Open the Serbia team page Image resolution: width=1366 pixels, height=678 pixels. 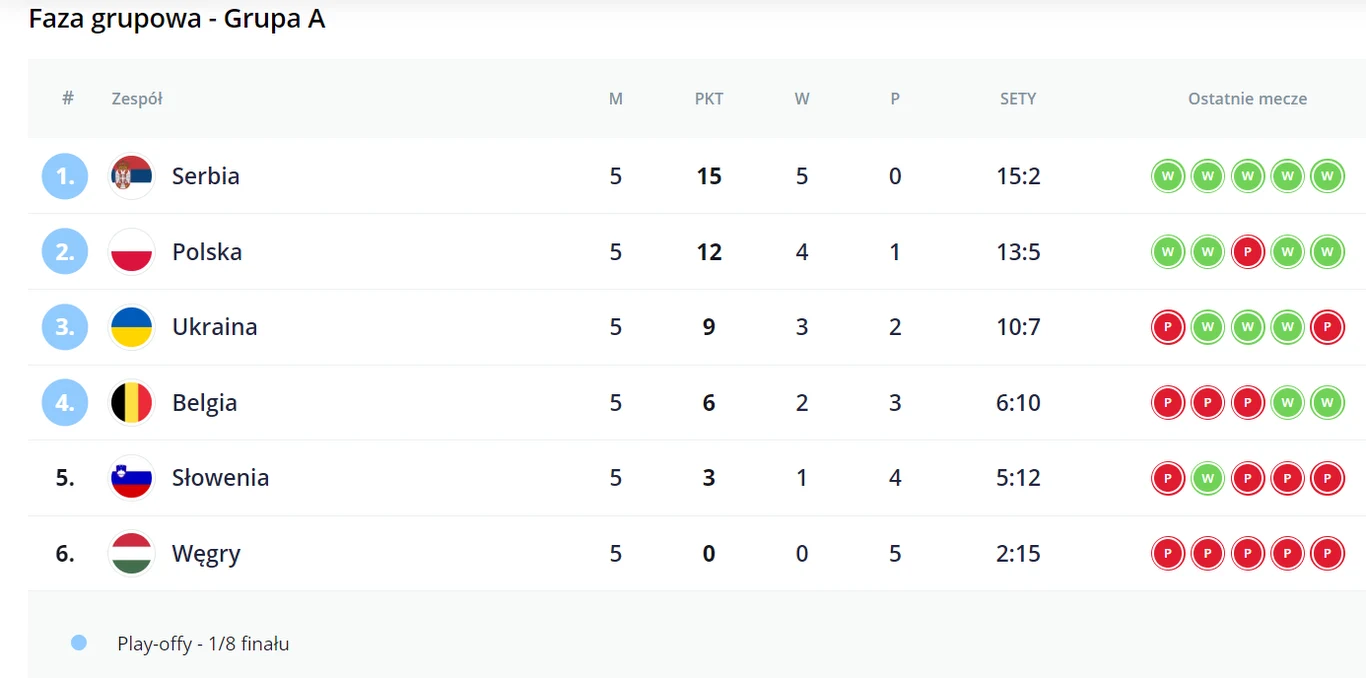pos(205,176)
